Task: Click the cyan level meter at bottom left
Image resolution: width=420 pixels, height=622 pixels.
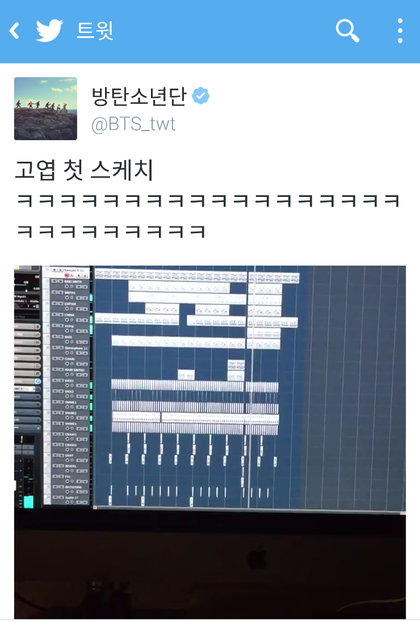Action: pyautogui.click(x=29, y=502)
